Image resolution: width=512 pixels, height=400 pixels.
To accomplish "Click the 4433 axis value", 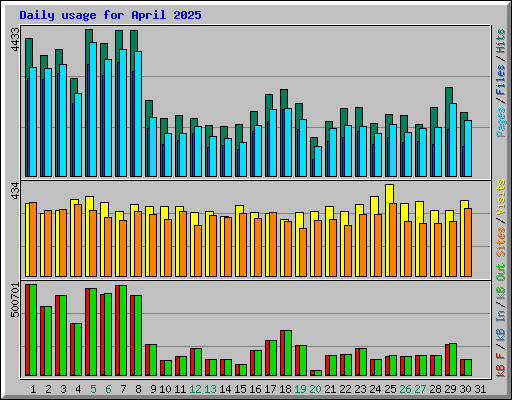I will point(15,39).
